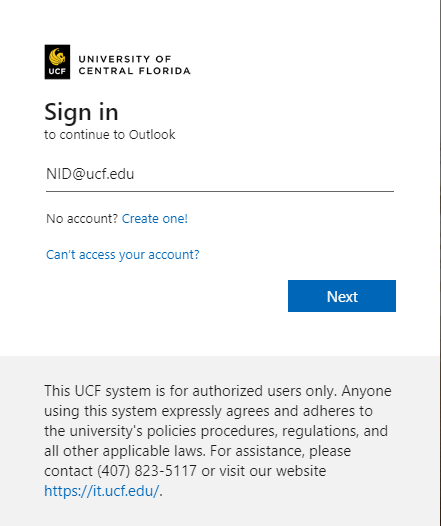Click the CENTRAL FLORIDA wordmark text

pos(134,71)
